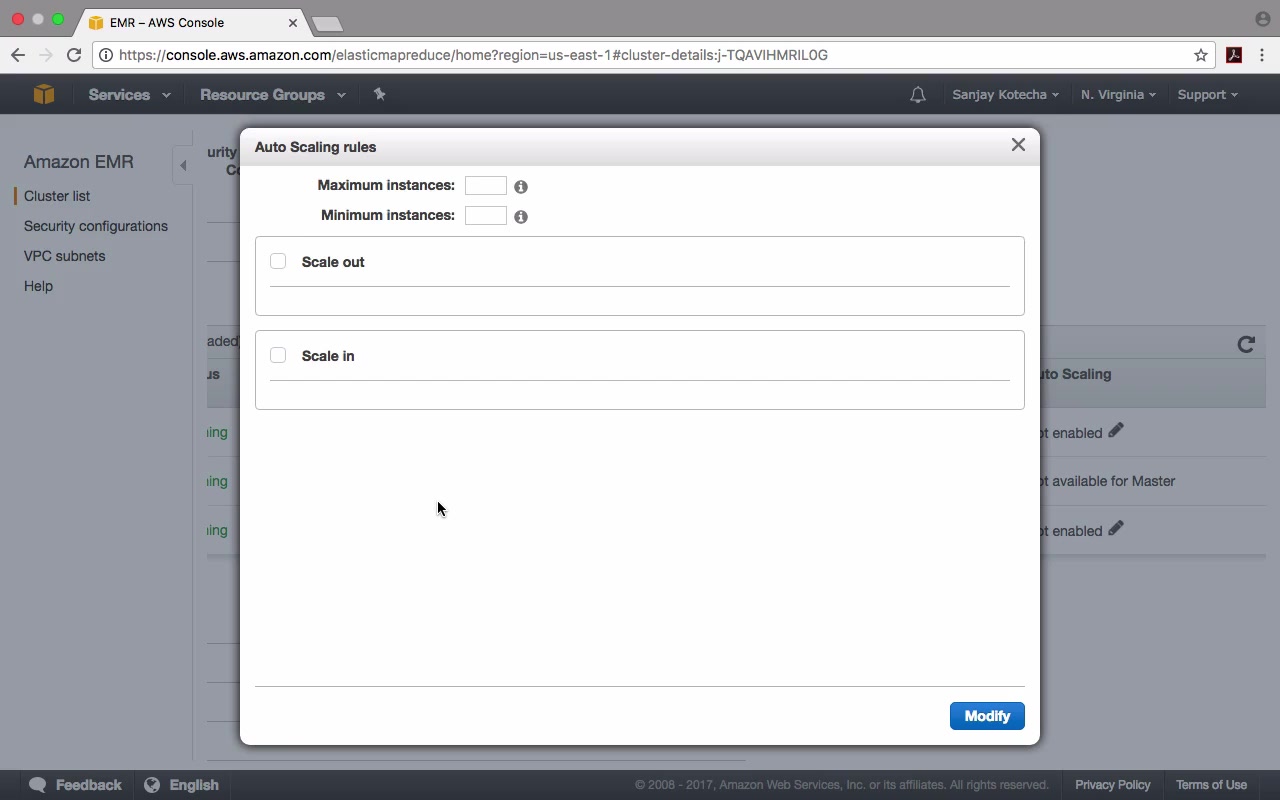Open the Terms of Use link

(1211, 785)
